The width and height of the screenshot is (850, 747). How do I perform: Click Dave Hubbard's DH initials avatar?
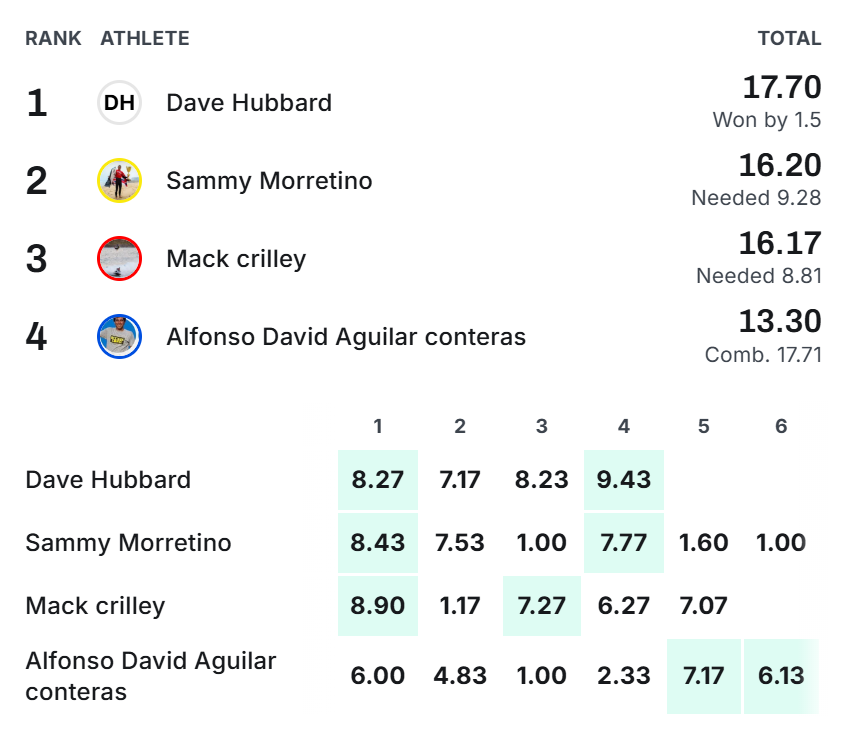(x=119, y=102)
